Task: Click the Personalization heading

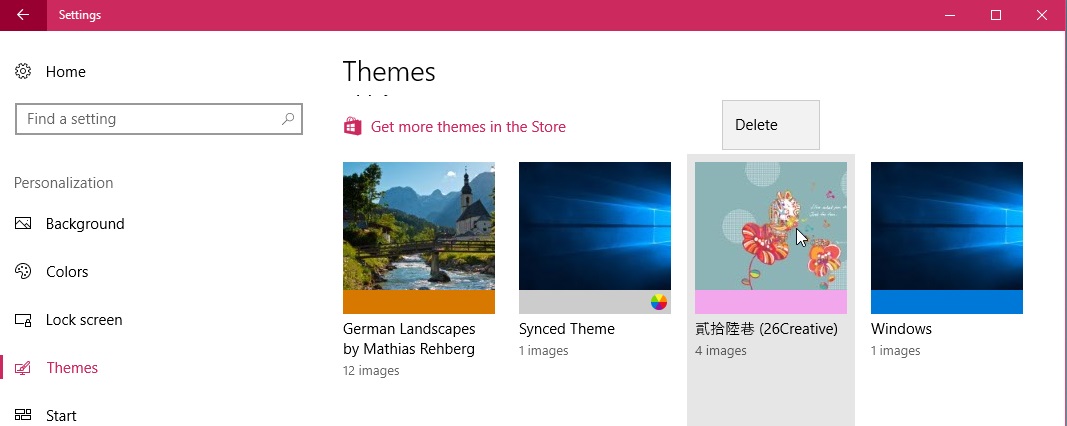Action: pos(63,183)
